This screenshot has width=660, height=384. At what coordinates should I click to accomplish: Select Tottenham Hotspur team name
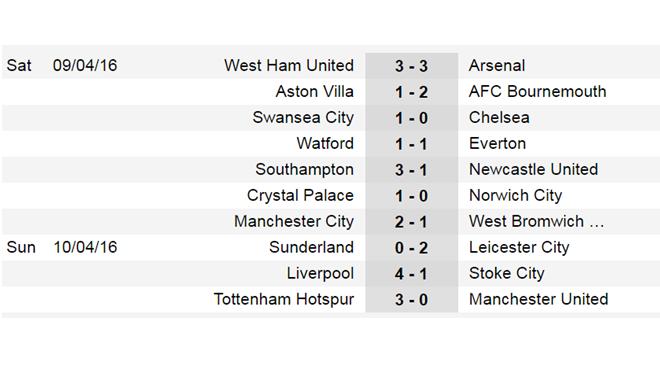(x=284, y=300)
